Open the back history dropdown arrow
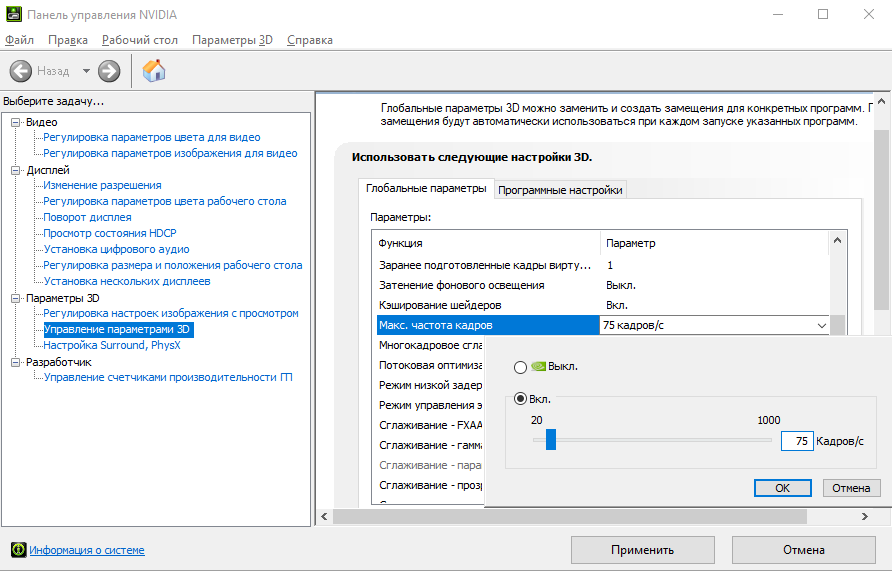Viewport: 892px width, 571px height. (x=86, y=71)
